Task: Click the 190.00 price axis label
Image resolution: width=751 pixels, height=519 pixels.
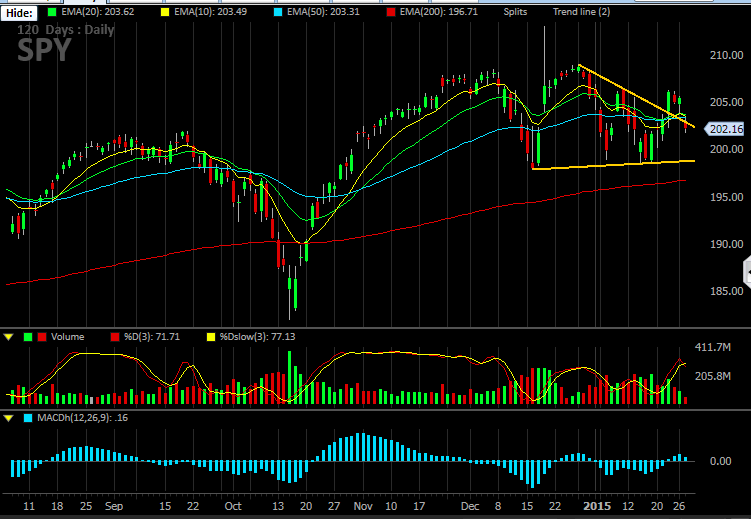Action: pyautogui.click(x=726, y=244)
